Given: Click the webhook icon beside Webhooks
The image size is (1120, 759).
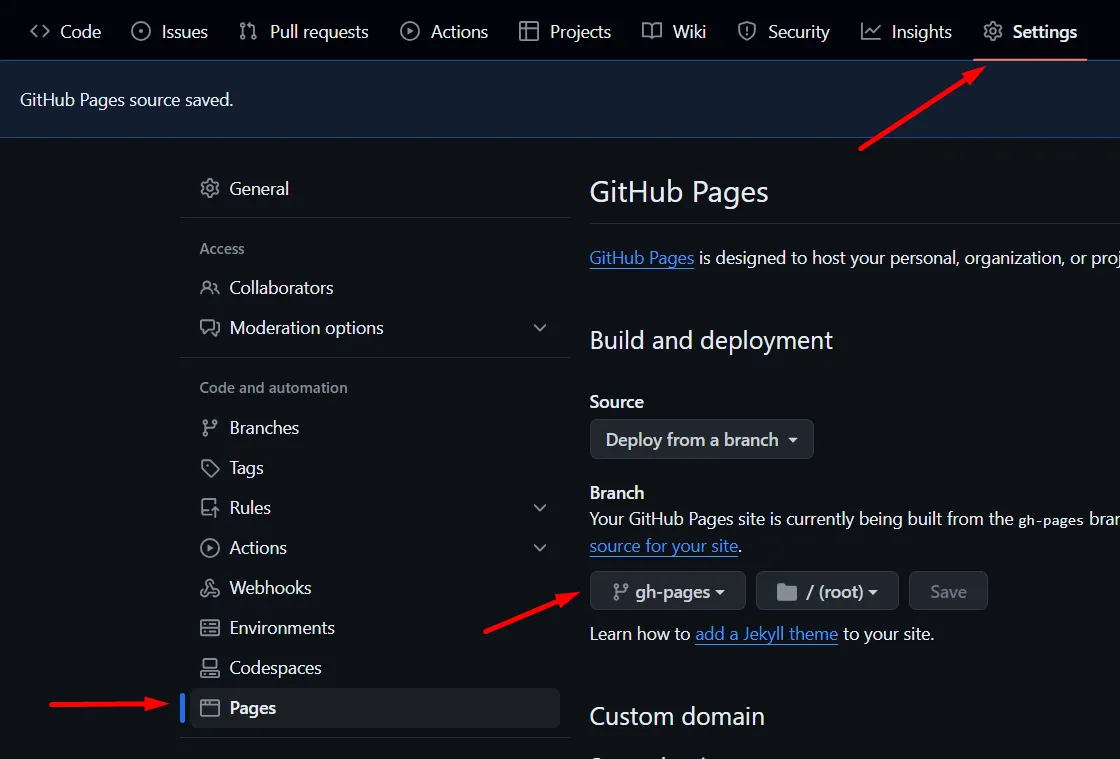Looking at the screenshot, I should point(209,588).
